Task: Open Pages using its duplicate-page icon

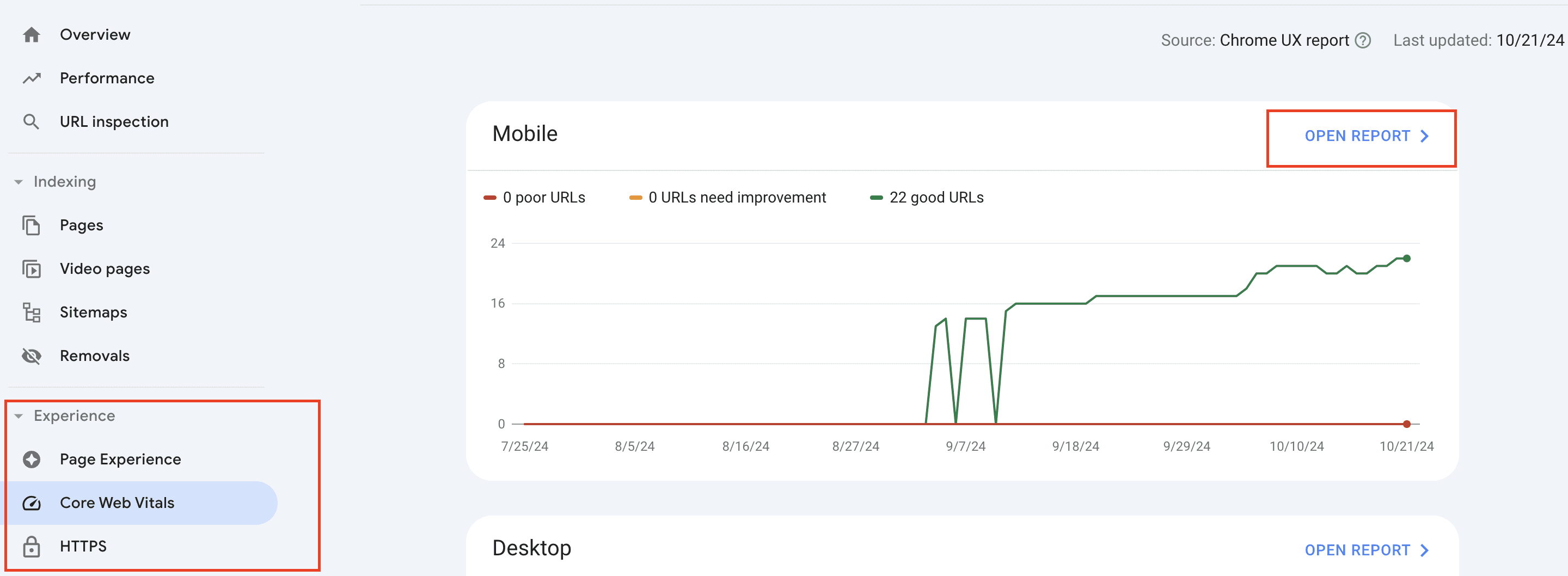Action: point(31,225)
